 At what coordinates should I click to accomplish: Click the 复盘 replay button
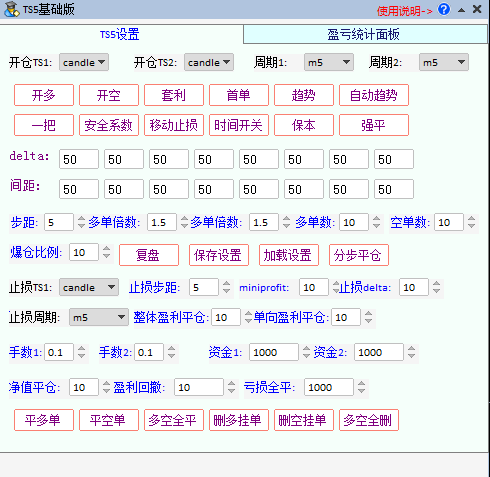click(149, 255)
